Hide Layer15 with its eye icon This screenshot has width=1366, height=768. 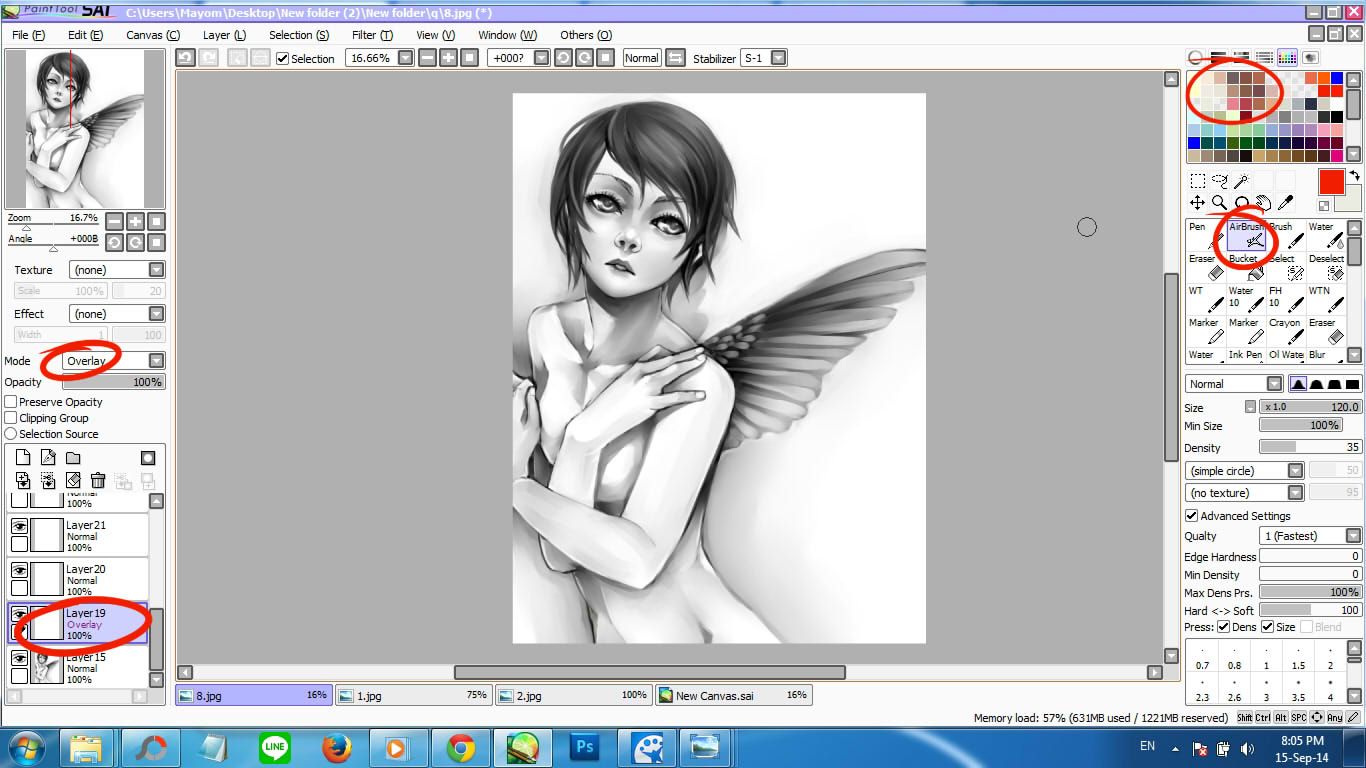19,658
